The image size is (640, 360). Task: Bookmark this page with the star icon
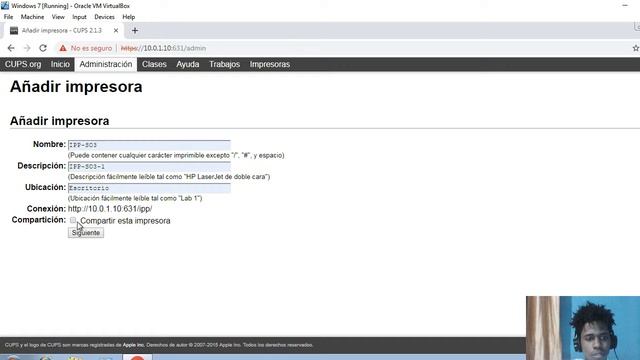point(636,48)
